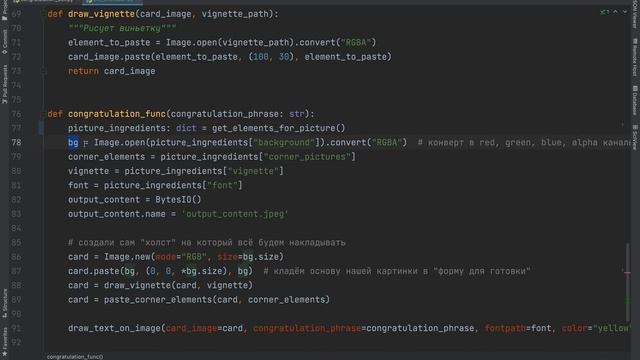This screenshot has width=640, height=360.
Task: Click congratulation_func() breadcrumb at bottom
Action: click(75, 357)
